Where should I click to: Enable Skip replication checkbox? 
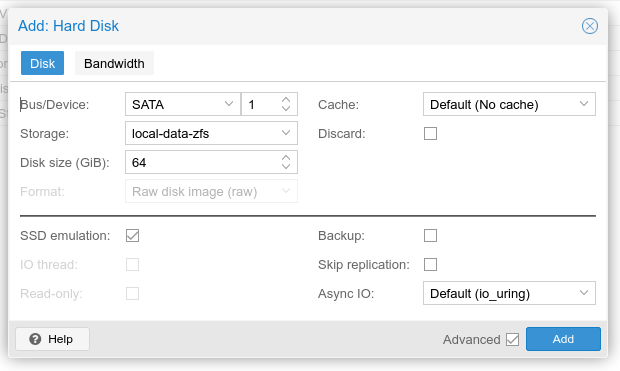(430, 264)
